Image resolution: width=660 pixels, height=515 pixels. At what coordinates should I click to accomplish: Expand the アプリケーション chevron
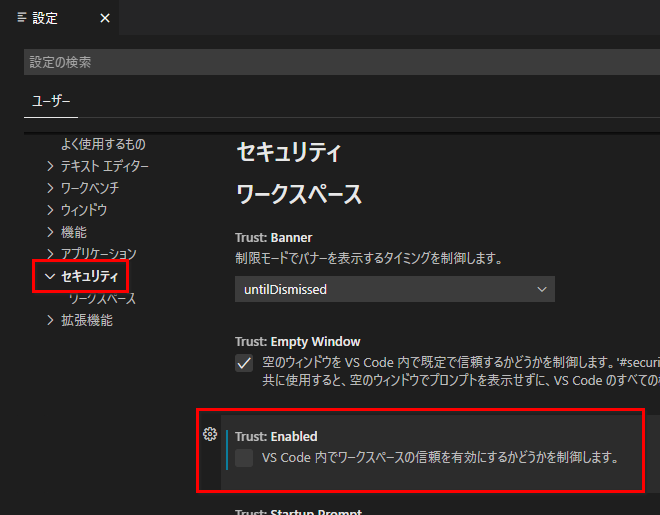point(51,254)
